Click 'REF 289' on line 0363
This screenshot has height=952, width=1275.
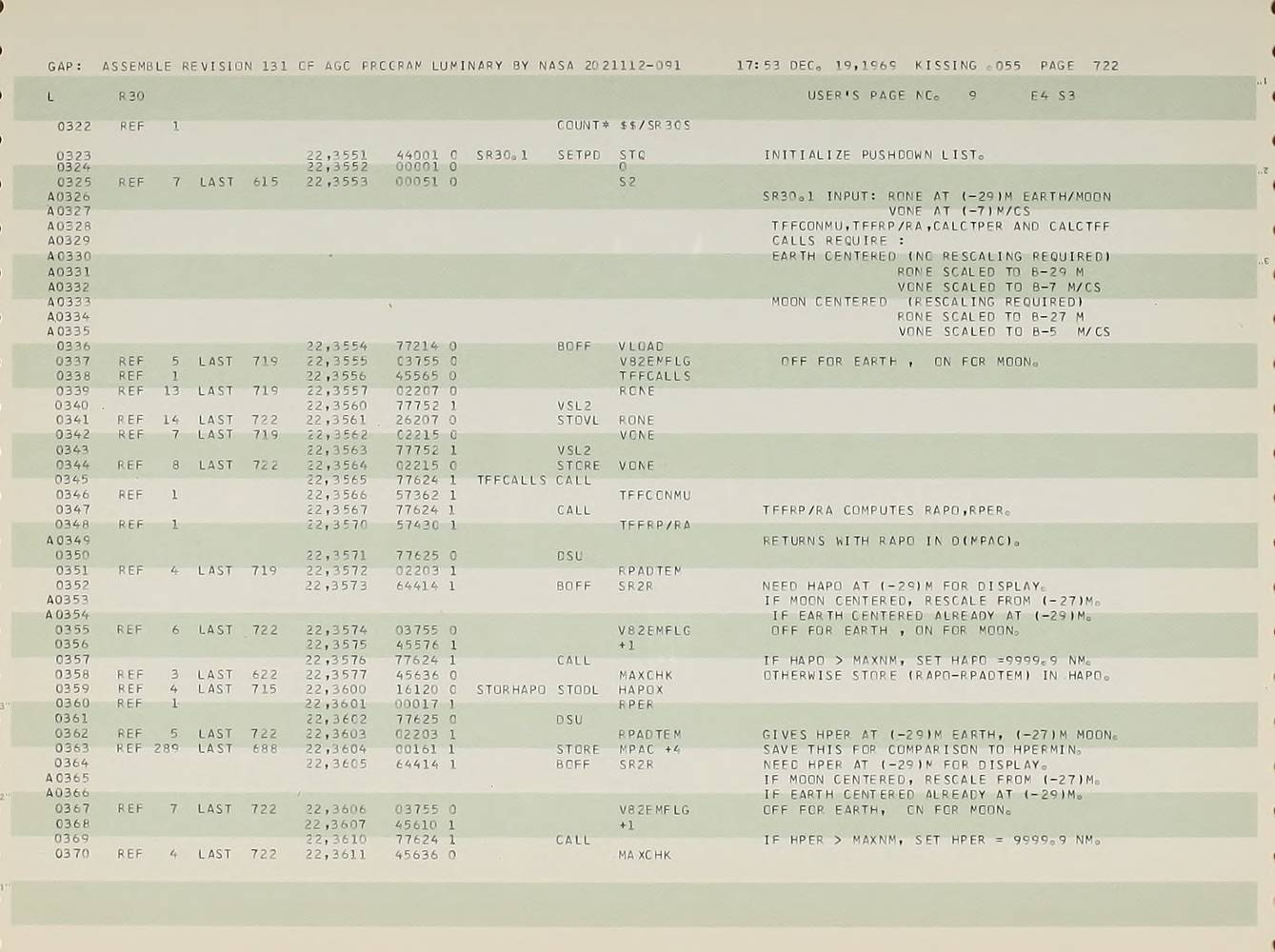(x=148, y=748)
